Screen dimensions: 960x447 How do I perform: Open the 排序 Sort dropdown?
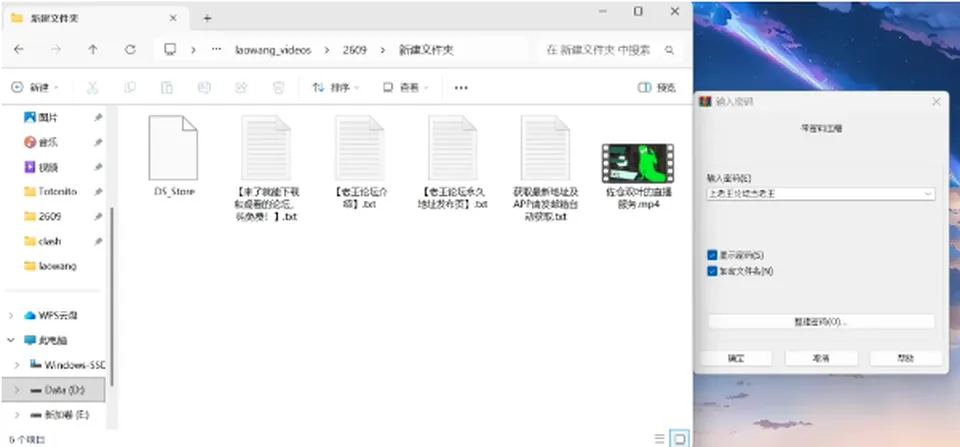tap(336, 88)
